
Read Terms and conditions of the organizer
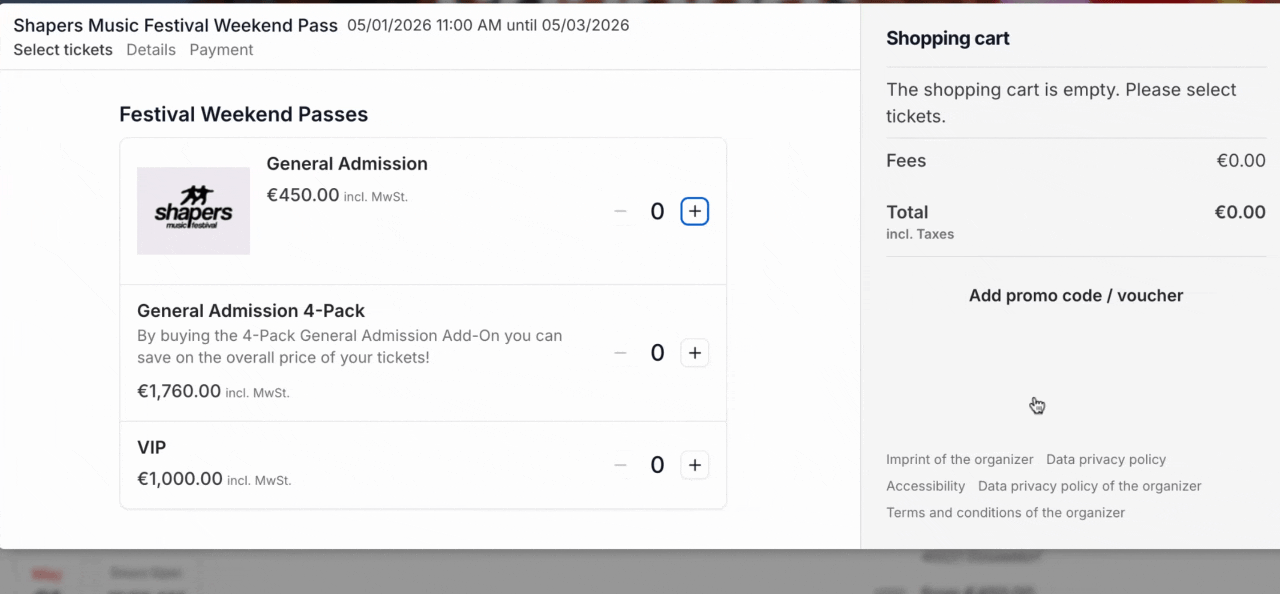[1005, 513]
